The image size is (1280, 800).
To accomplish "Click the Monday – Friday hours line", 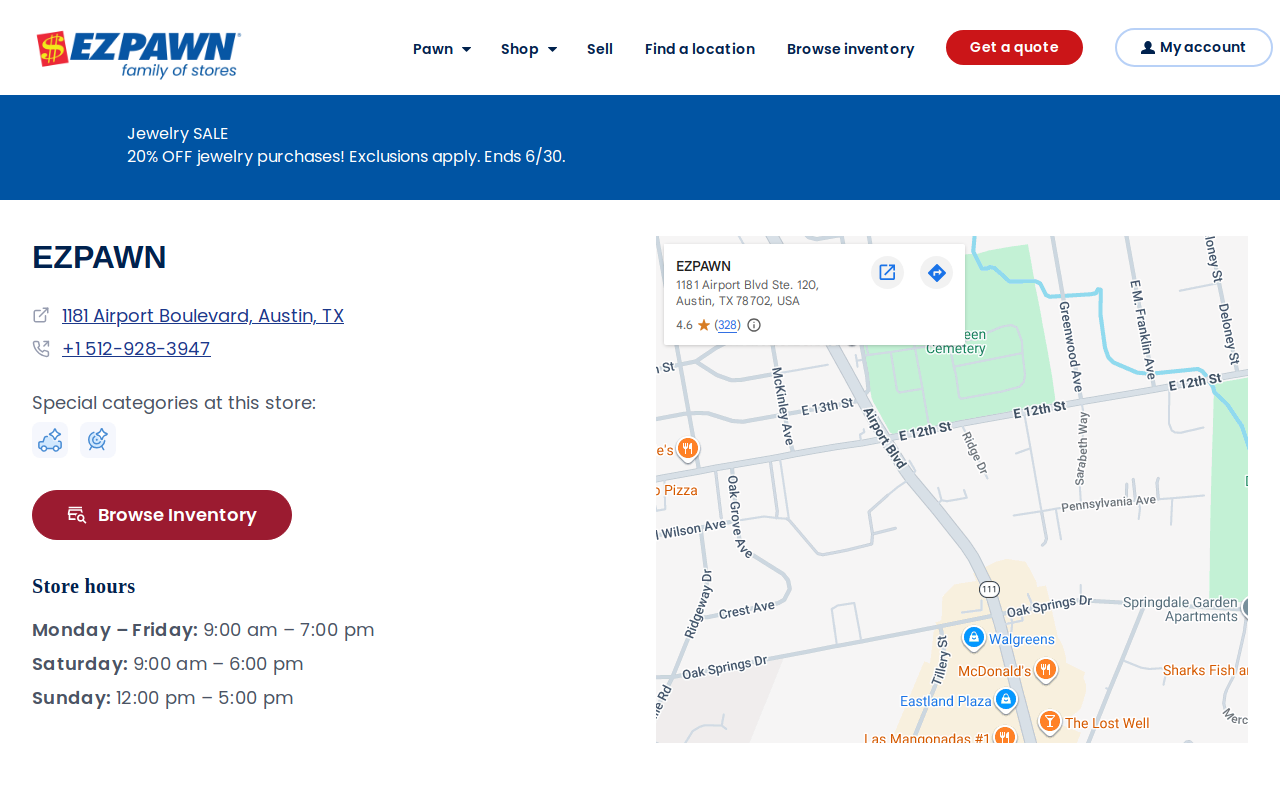I will point(203,630).
